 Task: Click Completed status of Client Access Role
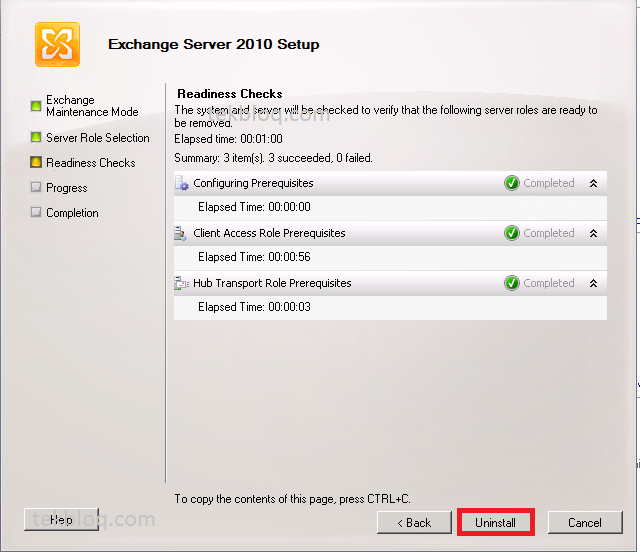coord(549,233)
